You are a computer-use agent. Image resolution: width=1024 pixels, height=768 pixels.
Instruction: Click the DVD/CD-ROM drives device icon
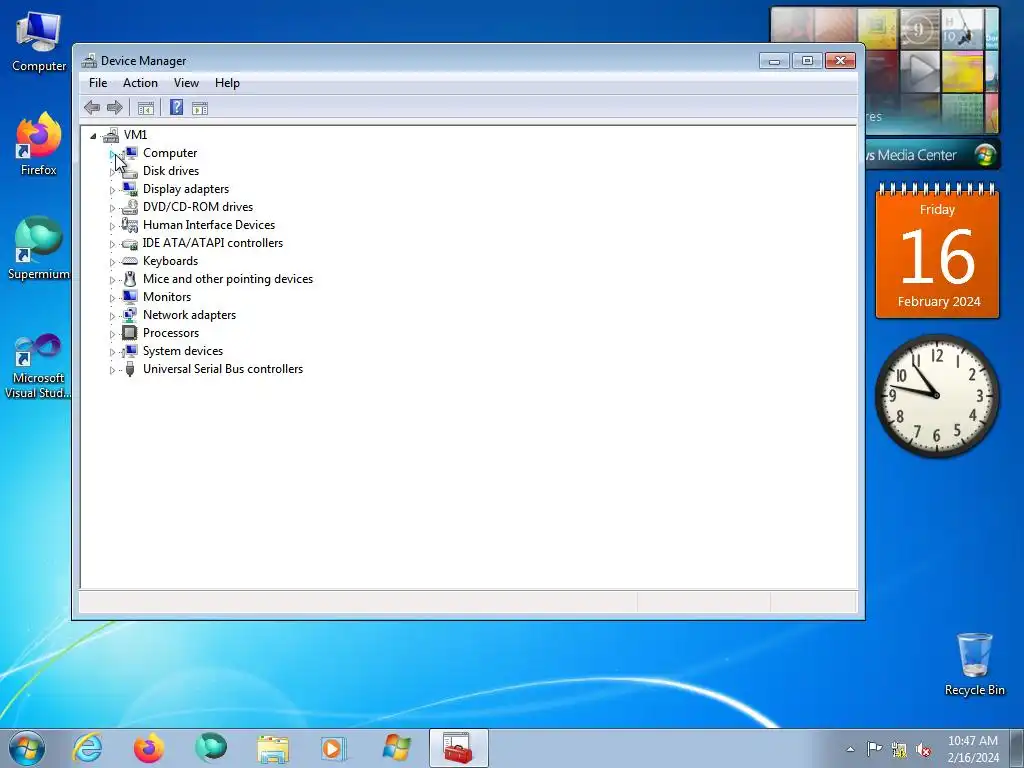pyautogui.click(x=130, y=207)
